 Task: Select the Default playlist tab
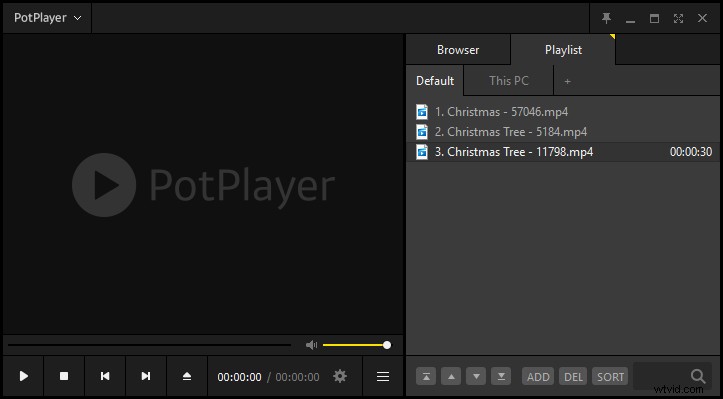tap(435, 81)
